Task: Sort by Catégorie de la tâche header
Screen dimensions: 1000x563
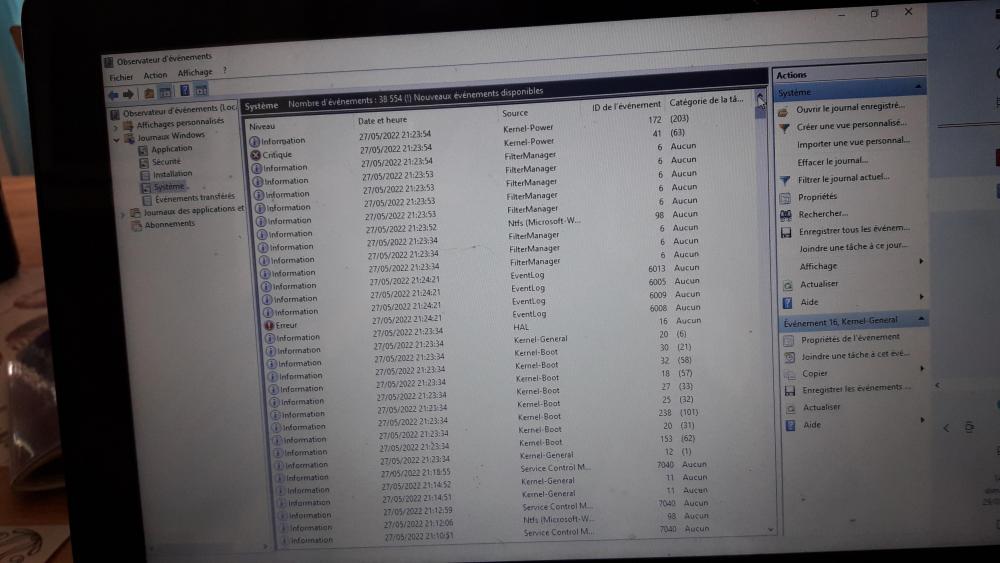Action: pos(706,101)
